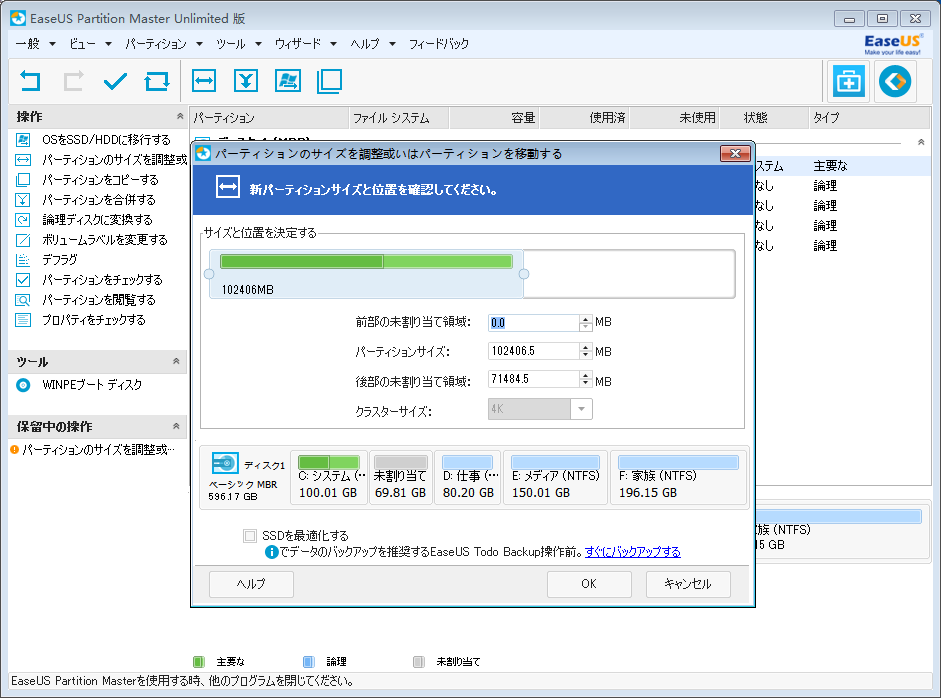Click the タイプ column header
The image size is (941, 698).
tap(869, 118)
